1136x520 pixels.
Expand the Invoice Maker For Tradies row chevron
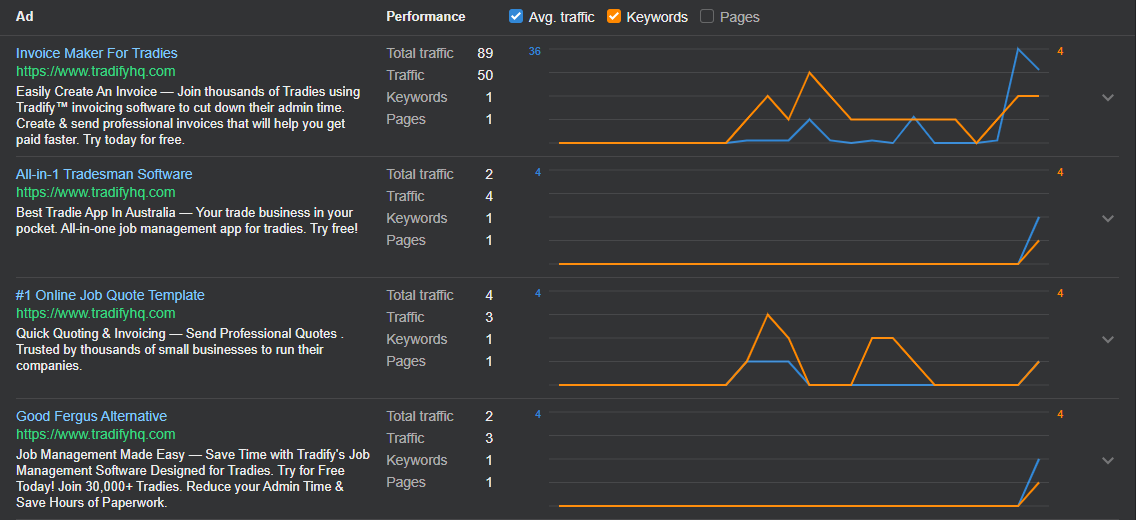tap(1107, 97)
